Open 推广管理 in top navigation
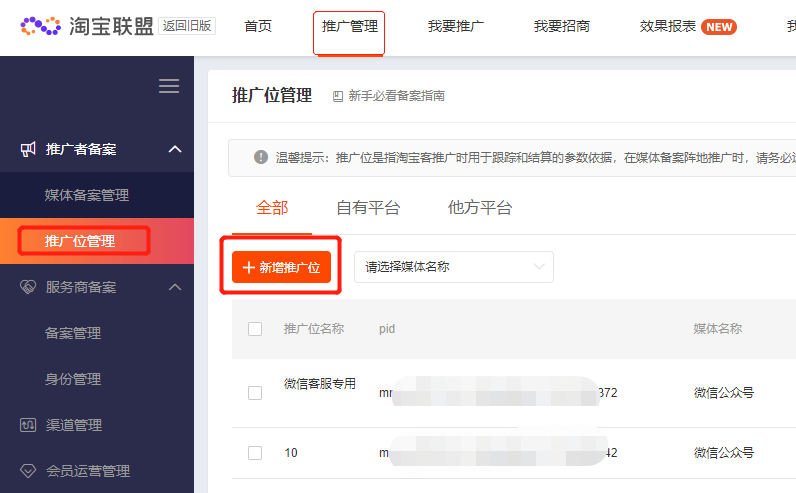 [x=350, y=26]
